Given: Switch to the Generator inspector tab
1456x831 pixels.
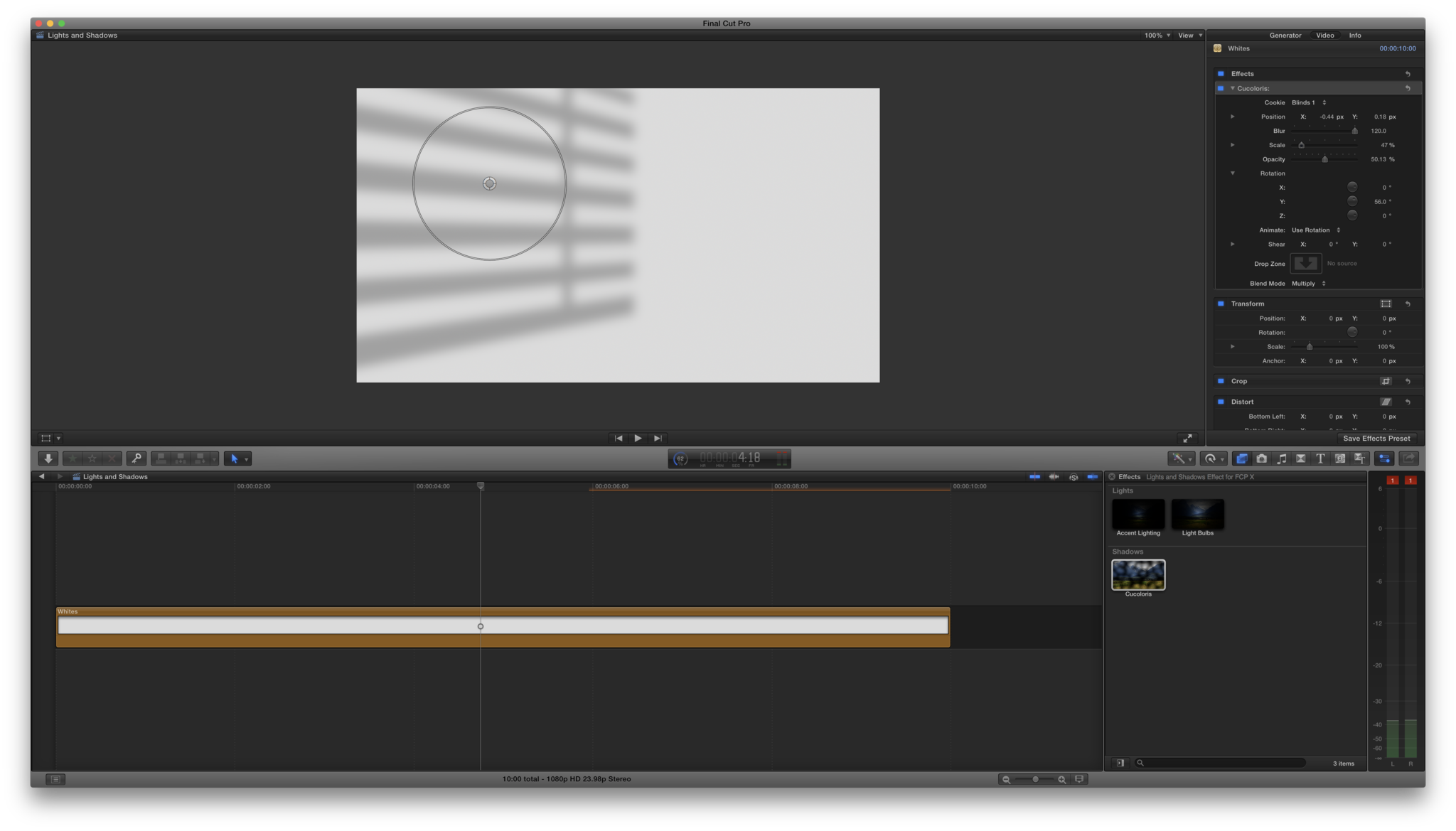Looking at the screenshot, I should (x=1285, y=35).
